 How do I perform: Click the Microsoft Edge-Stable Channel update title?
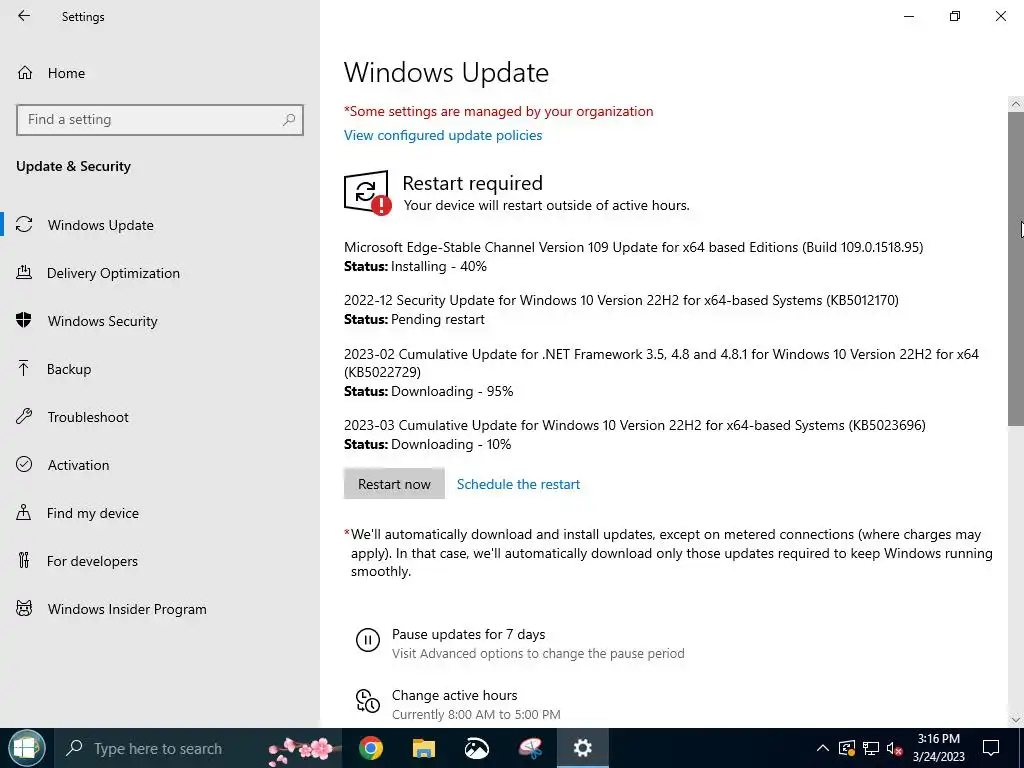633,248
